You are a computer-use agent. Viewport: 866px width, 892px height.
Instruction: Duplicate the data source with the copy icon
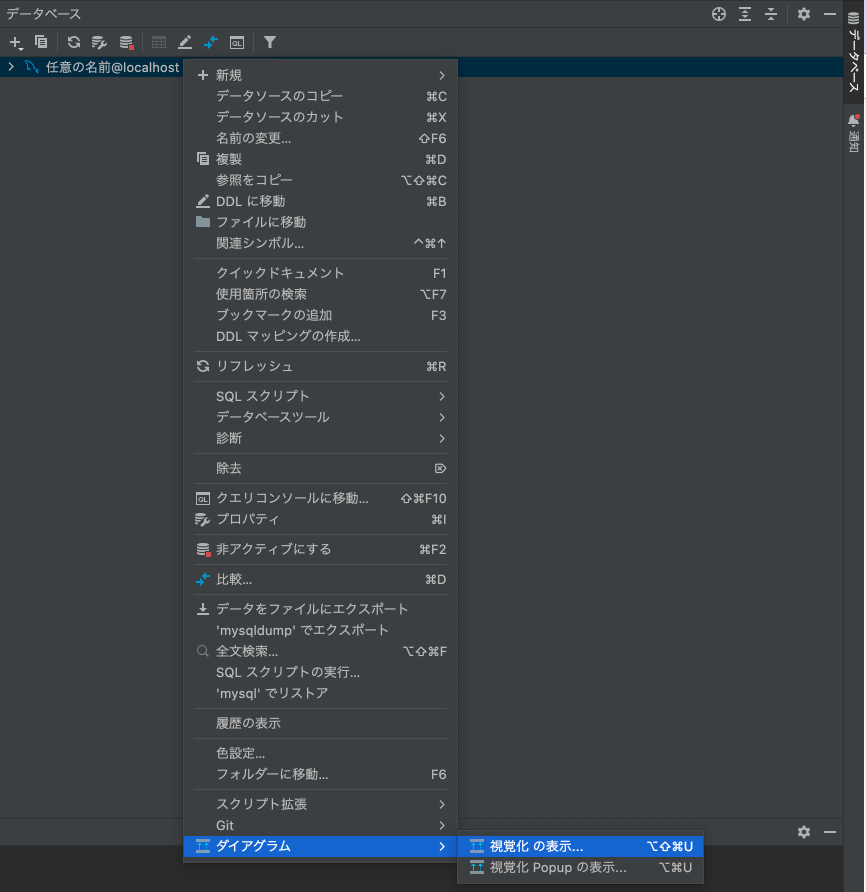[40, 42]
